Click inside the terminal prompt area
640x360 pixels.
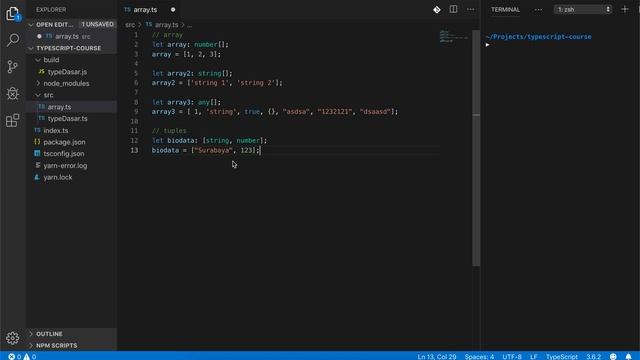point(559,44)
